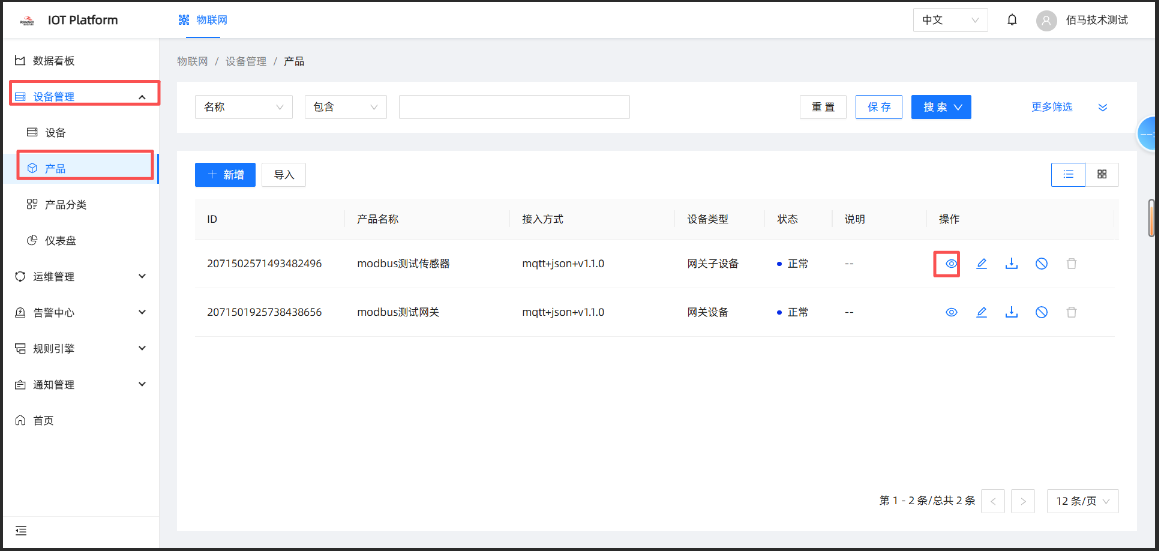Click 网关设备 device type cell
This screenshot has width=1159, height=551.
coord(707,312)
